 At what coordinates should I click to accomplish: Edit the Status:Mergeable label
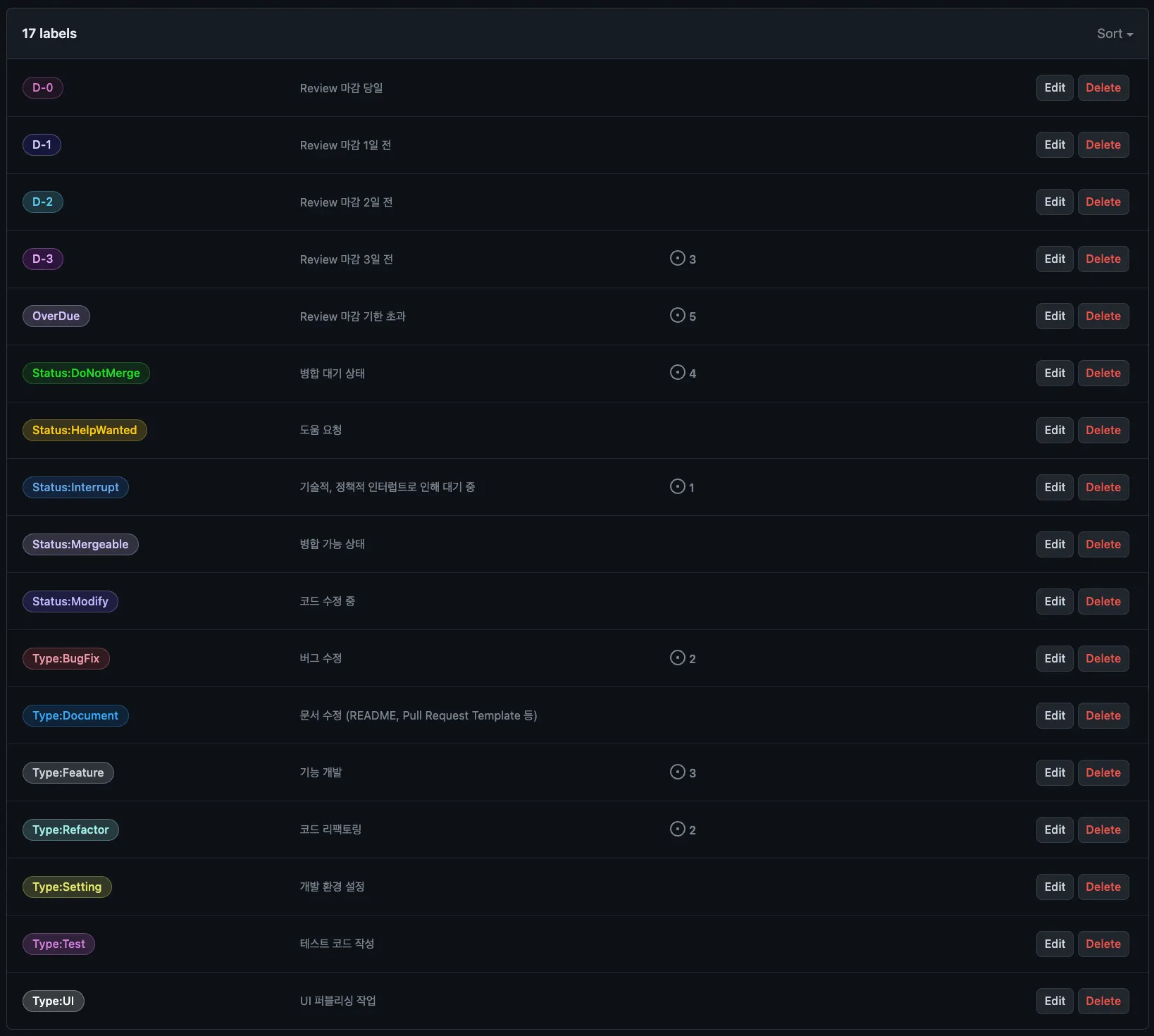[1055, 545]
